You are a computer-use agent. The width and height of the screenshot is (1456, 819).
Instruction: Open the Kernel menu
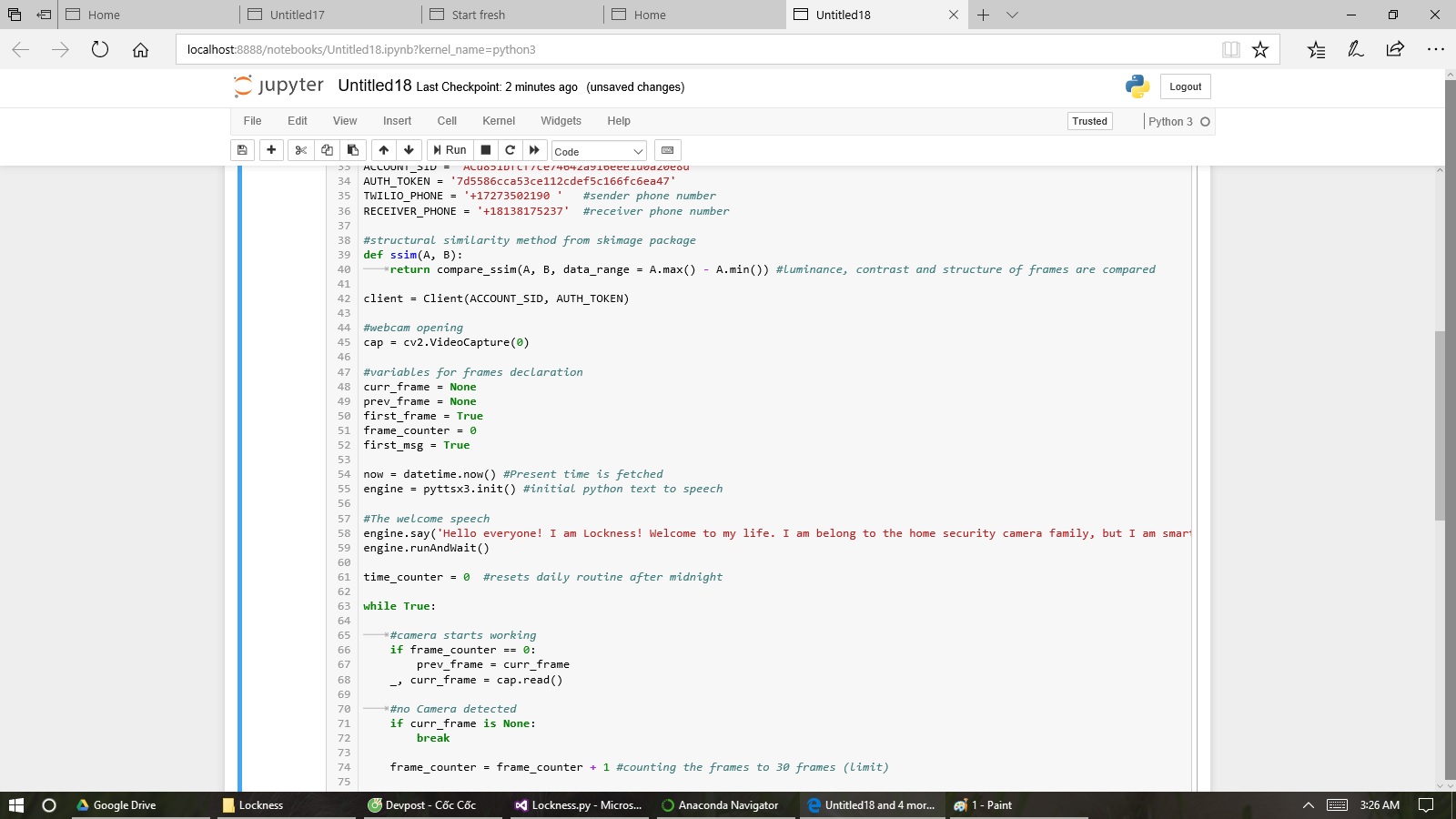click(x=499, y=121)
